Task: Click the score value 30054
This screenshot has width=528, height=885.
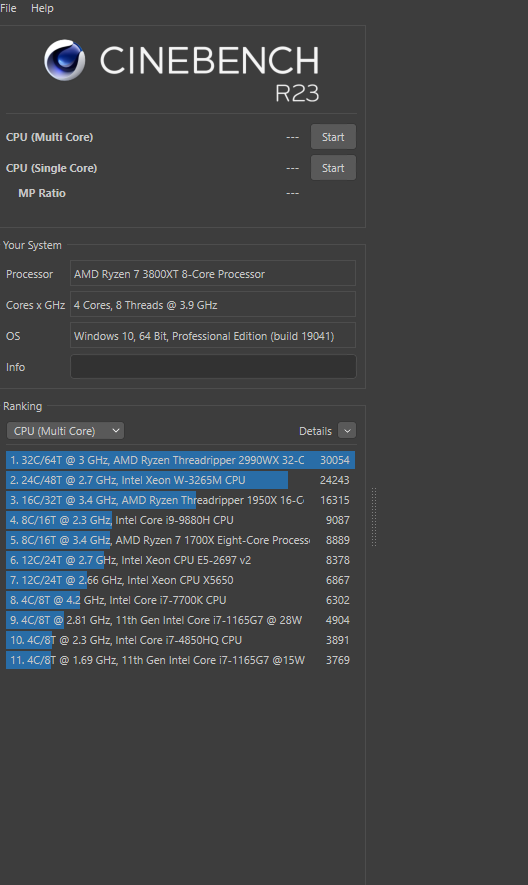Action: (x=335, y=460)
